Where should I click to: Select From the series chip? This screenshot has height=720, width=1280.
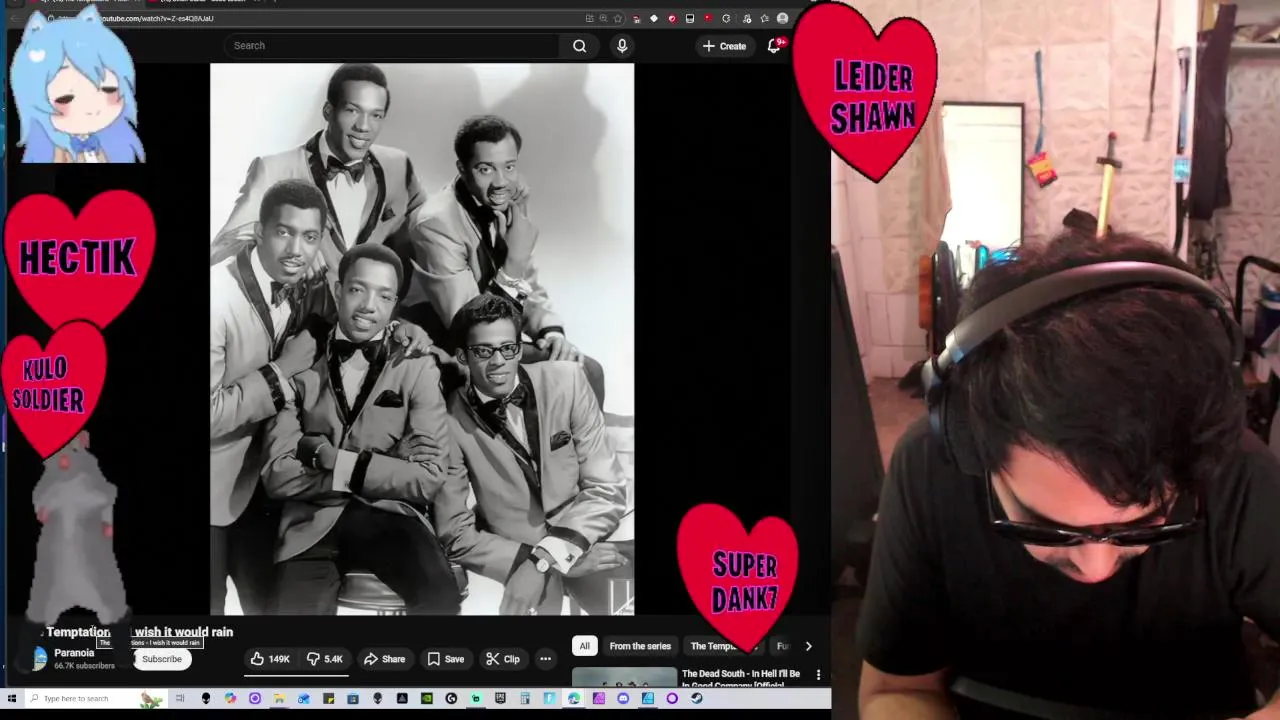click(x=640, y=646)
